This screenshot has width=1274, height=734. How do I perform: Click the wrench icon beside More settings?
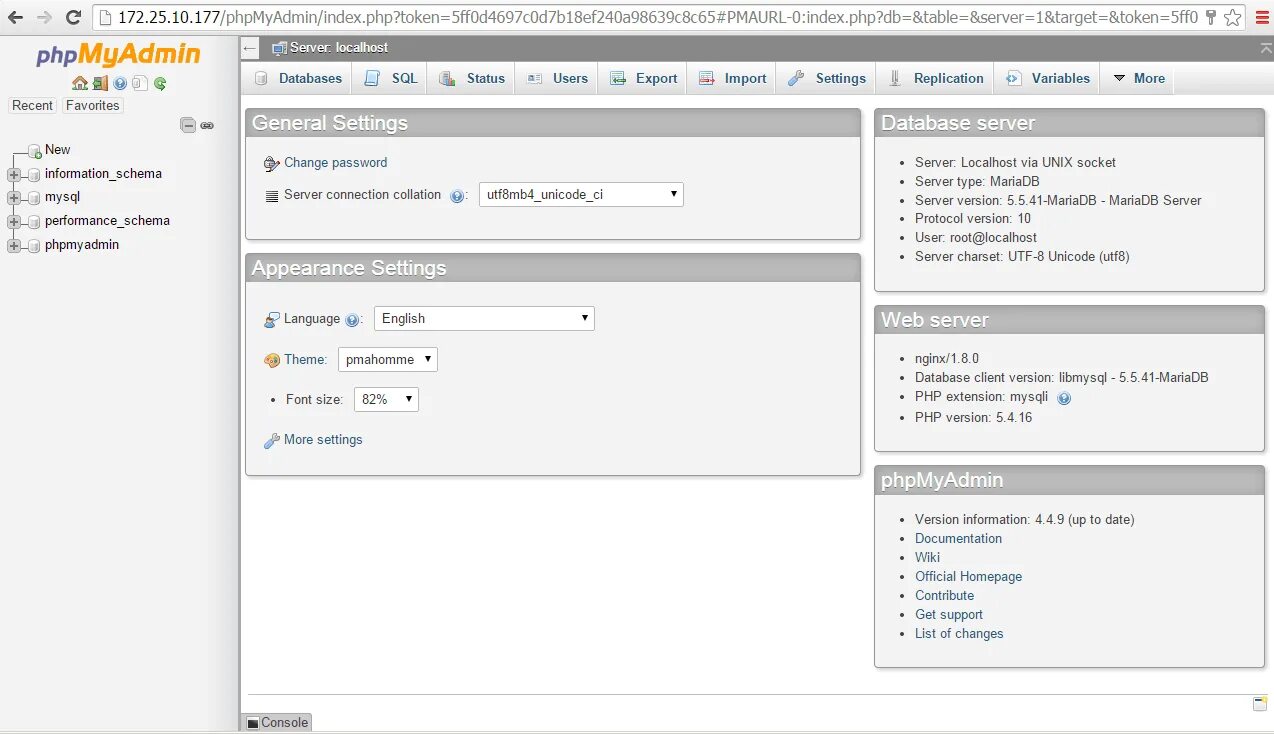click(271, 441)
